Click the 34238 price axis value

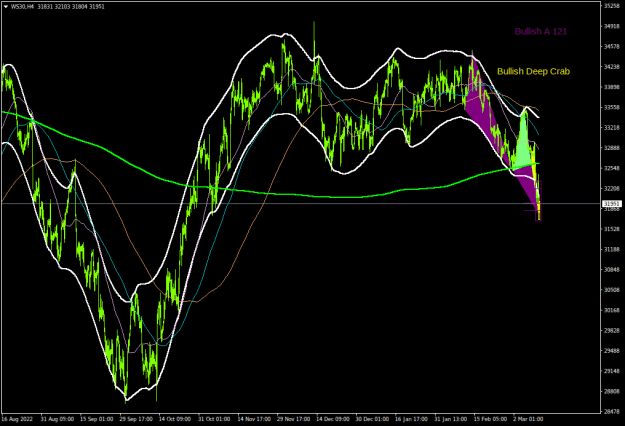click(x=611, y=67)
